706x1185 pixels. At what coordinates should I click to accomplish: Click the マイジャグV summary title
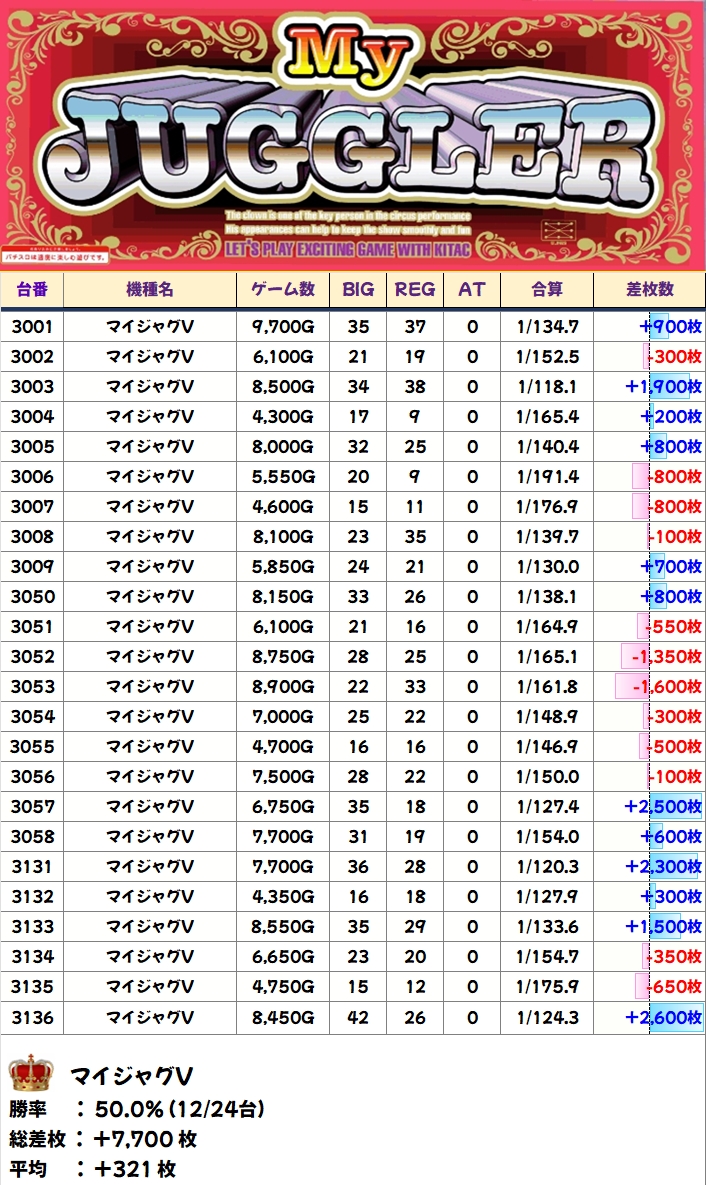(x=132, y=1075)
